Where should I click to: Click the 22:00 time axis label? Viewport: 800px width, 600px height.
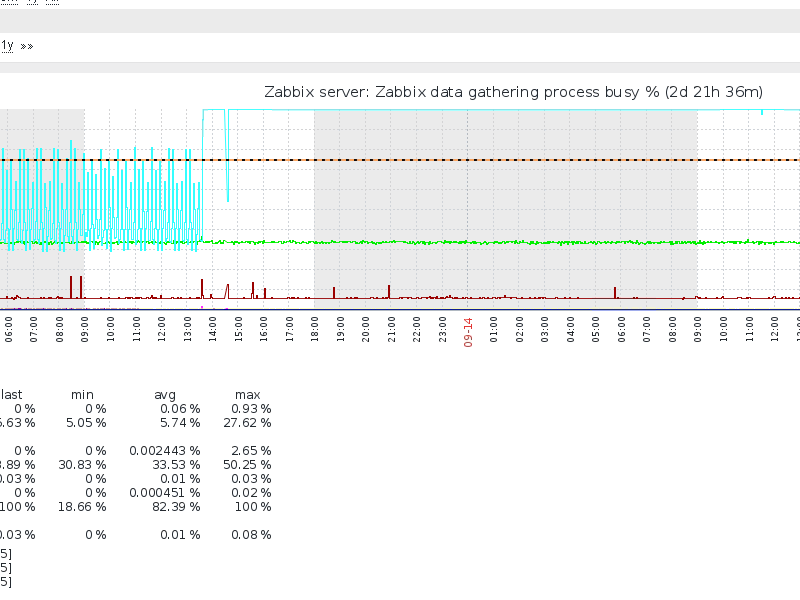click(x=417, y=329)
